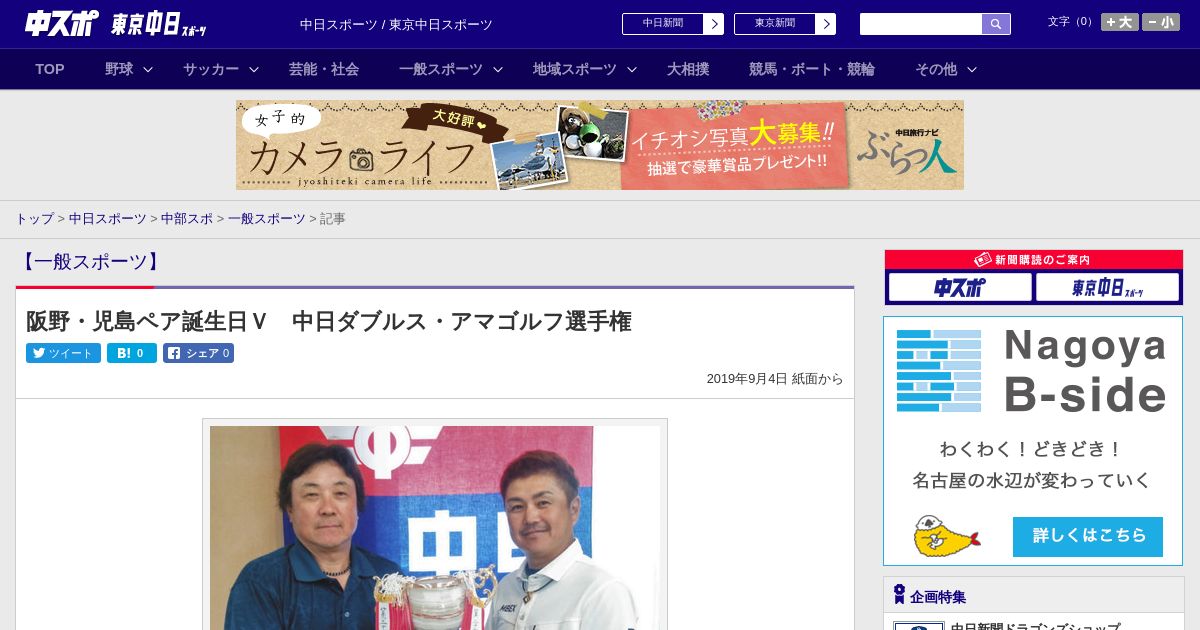This screenshot has width=1200, height=630.
Task: Click the article date 2019年9月4日 text
Action: coord(747,379)
